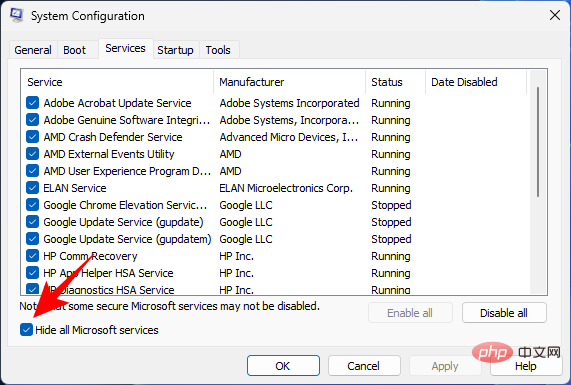The height and width of the screenshot is (385, 571).
Task: Go to the Startup tab
Action: 175,50
